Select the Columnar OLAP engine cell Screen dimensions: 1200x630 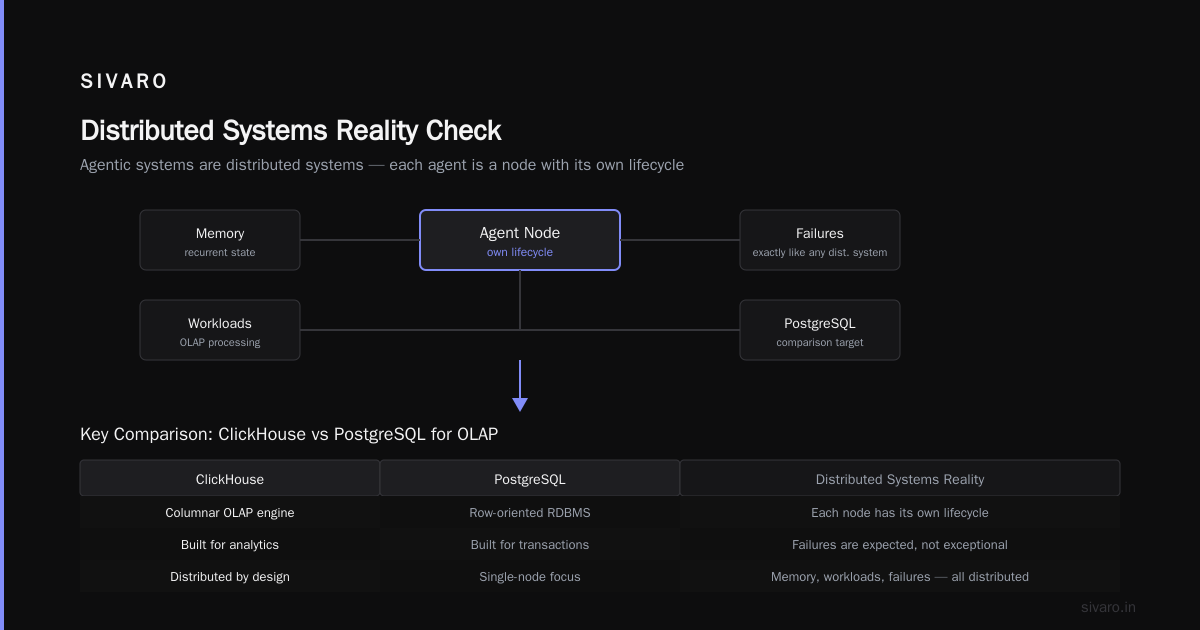(230, 513)
